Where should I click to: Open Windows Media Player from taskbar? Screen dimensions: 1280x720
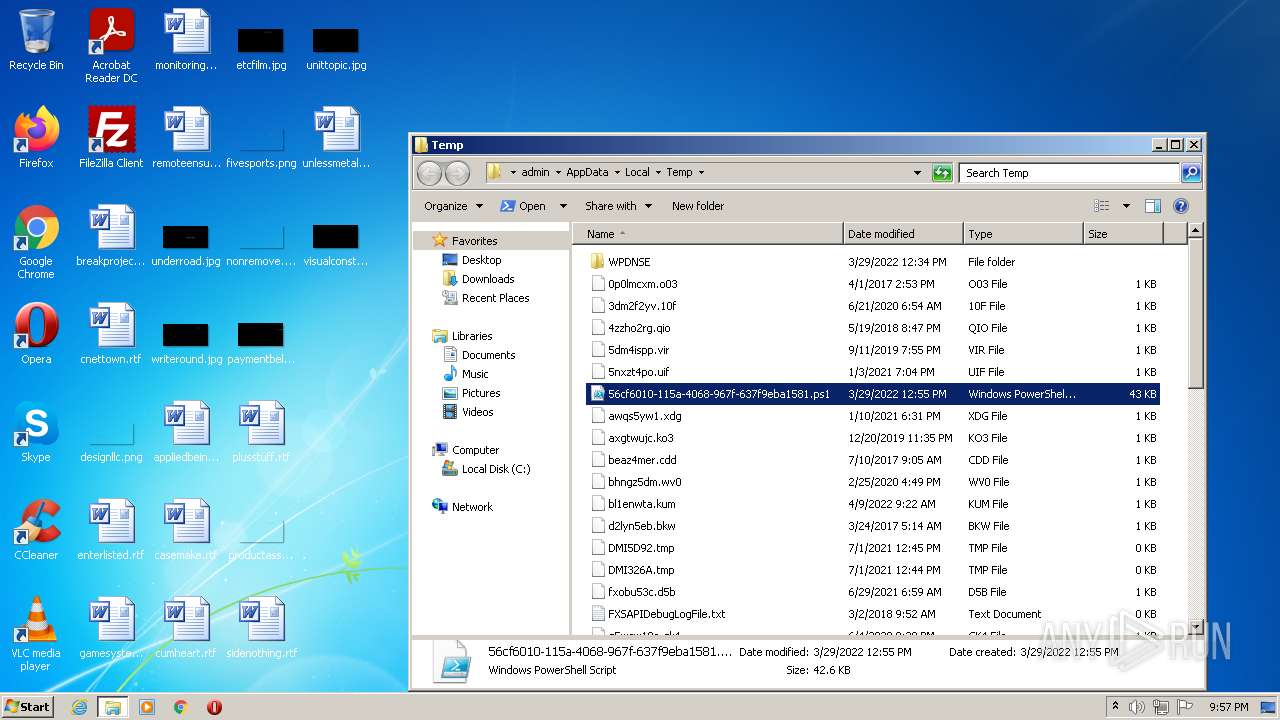coord(147,707)
